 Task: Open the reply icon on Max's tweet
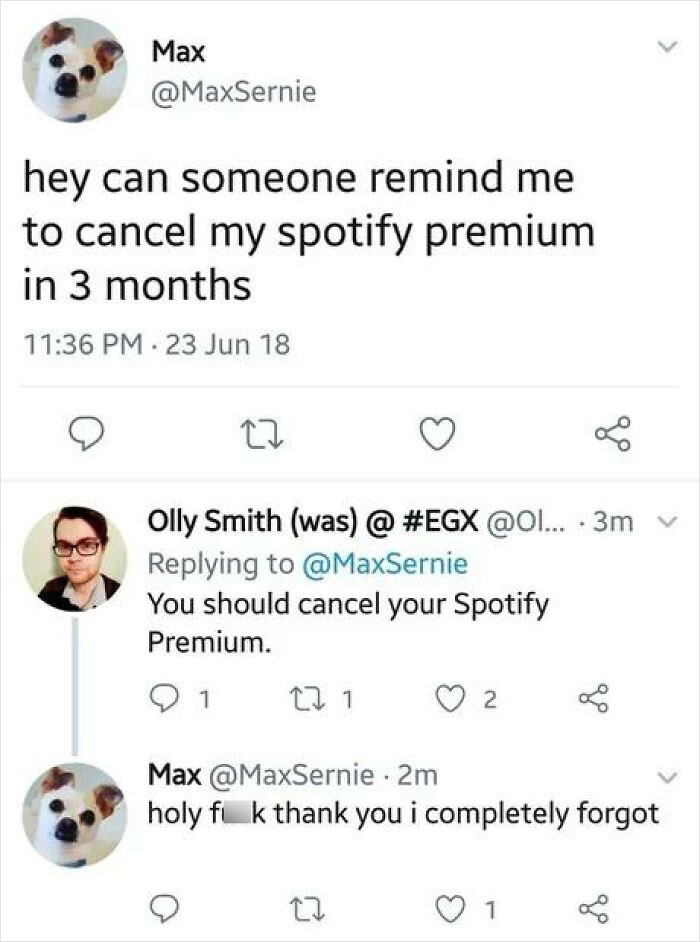coord(86,432)
